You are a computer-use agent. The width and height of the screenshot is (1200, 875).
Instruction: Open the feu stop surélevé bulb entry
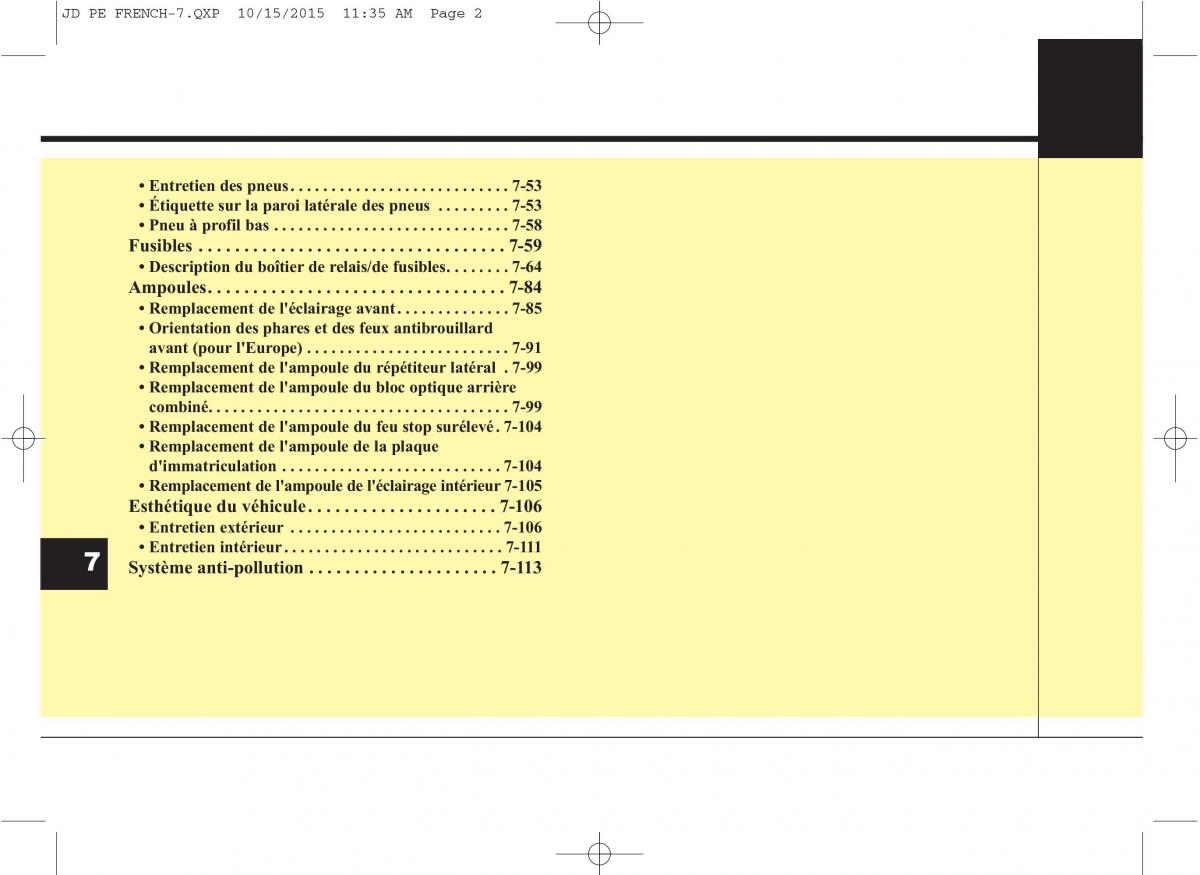[339, 427]
